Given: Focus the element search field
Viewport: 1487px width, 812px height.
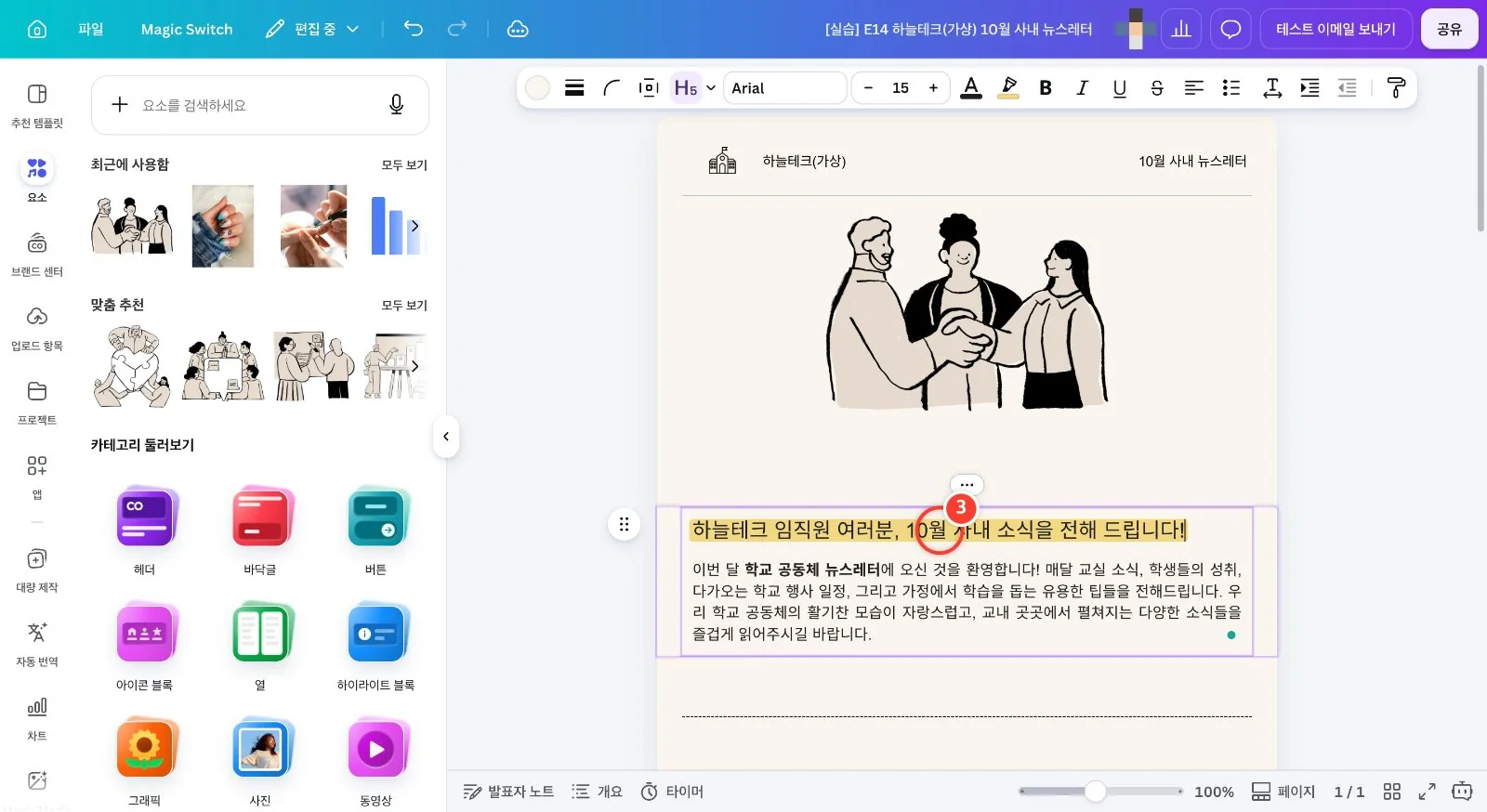Looking at the screenshot, I should coord(260,105).
